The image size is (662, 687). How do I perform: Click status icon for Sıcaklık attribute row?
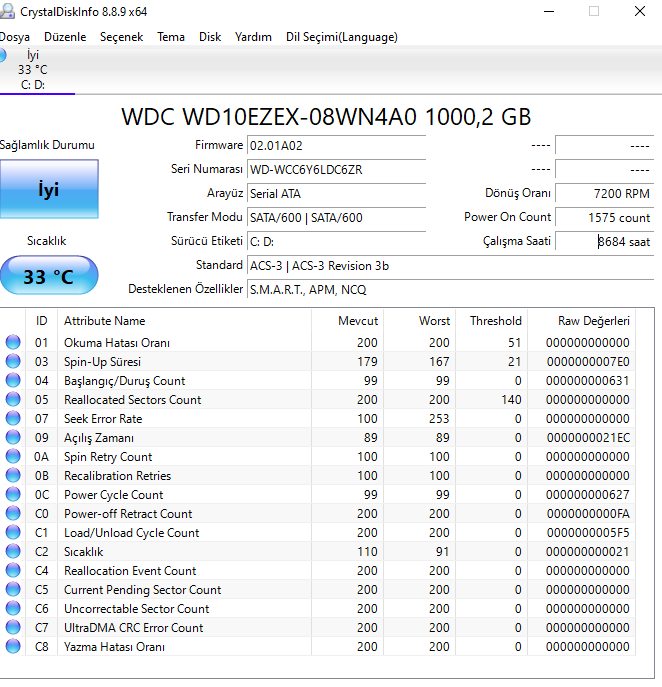[13, 551]
